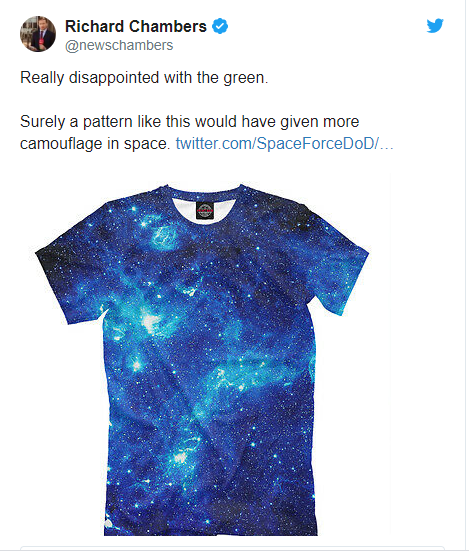Click the Twitter bird logo icon
Image resolution: width=469 pixels, height=554 pixels.
pos(435,25)
